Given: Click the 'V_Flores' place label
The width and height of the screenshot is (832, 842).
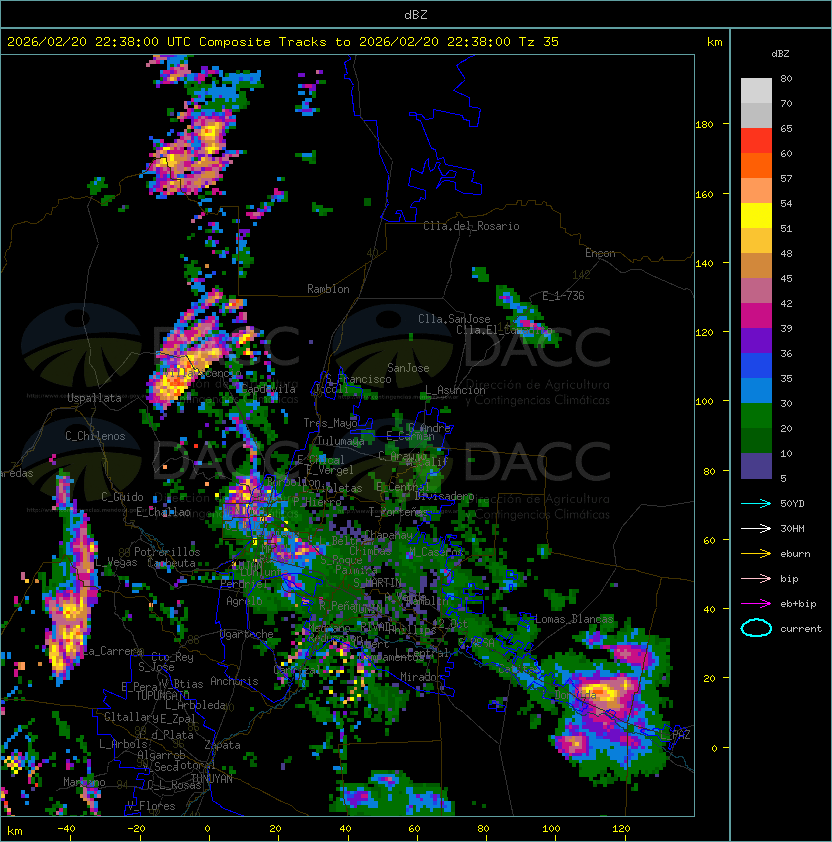Looking at the screenshot, I should pos(151,806).
